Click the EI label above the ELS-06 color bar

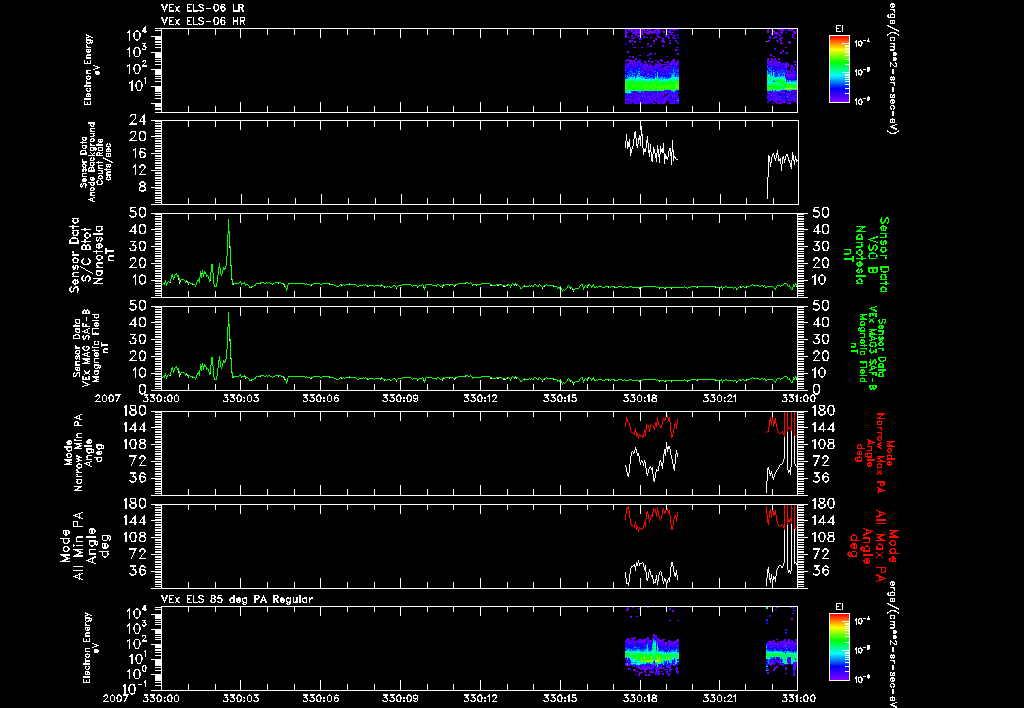pos(839,29)
